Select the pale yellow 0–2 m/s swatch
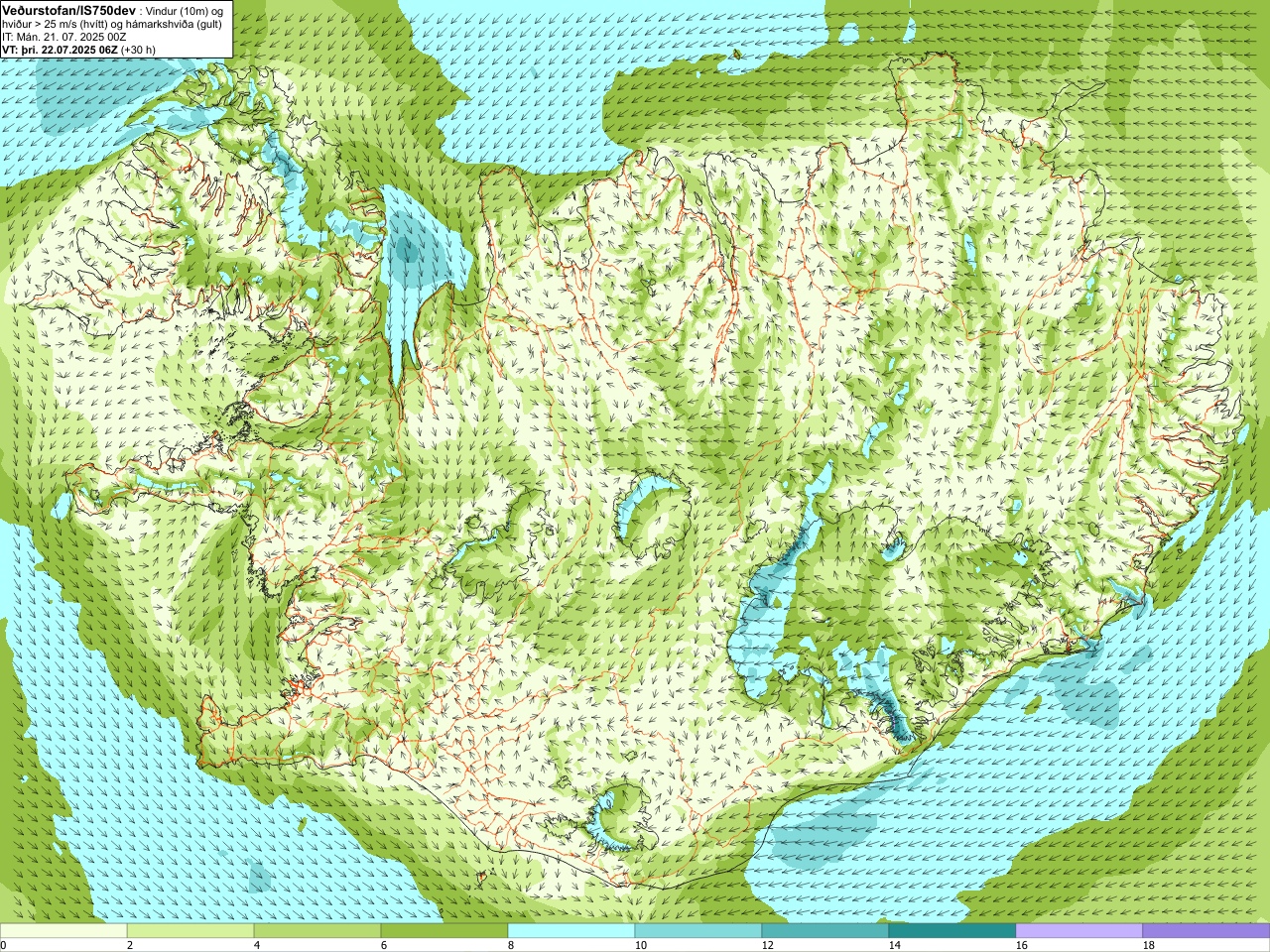This screenshot has height=952, width=1270. [x=63, y=931]
